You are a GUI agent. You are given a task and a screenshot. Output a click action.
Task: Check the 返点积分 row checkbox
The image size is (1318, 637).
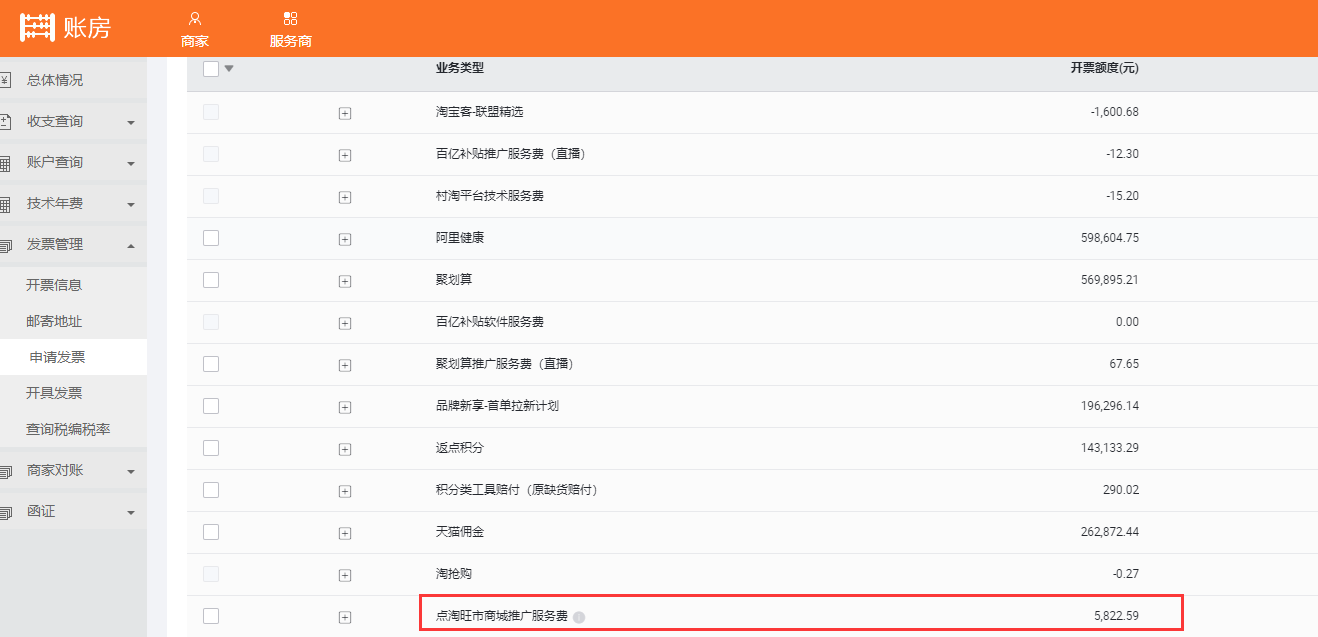[x=211, y=448]
